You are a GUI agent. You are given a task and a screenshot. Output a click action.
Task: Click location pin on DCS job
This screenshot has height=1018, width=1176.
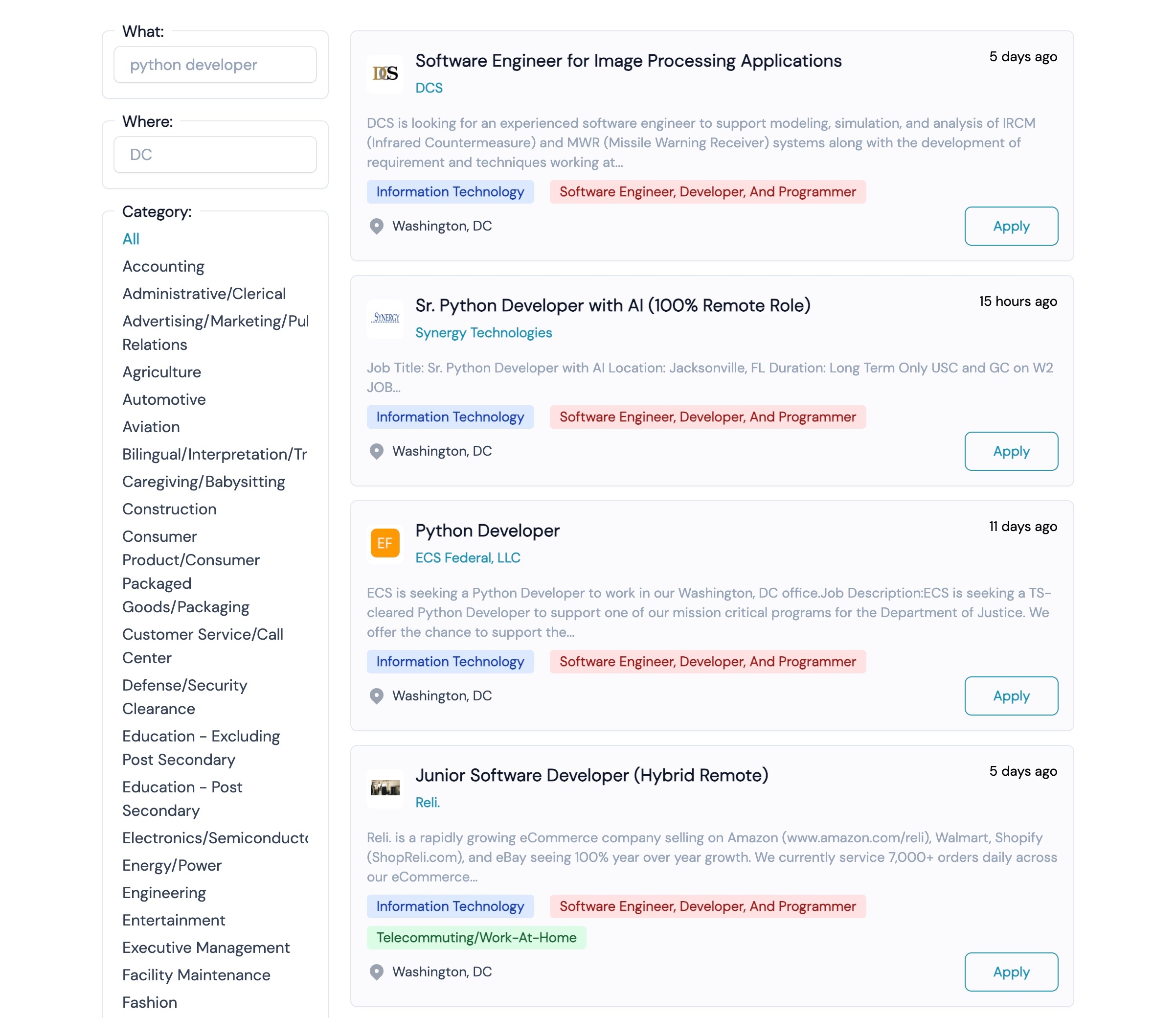[377, 226]
